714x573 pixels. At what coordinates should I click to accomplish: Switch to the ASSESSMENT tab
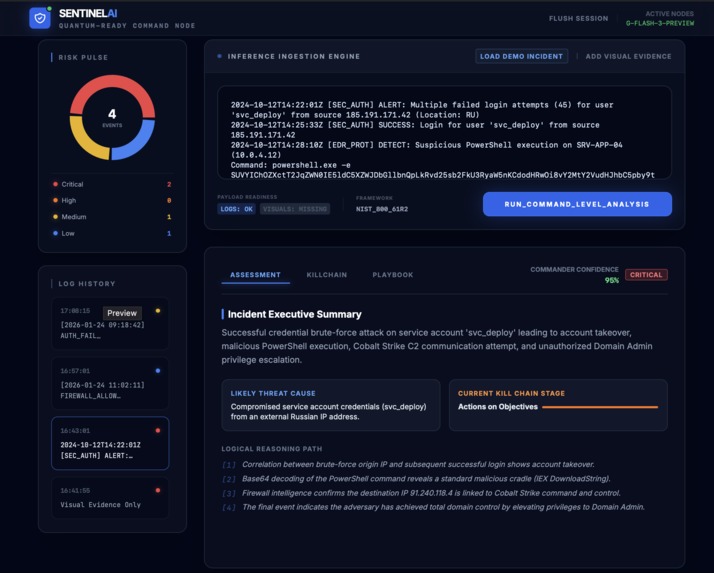click(255, 275)
